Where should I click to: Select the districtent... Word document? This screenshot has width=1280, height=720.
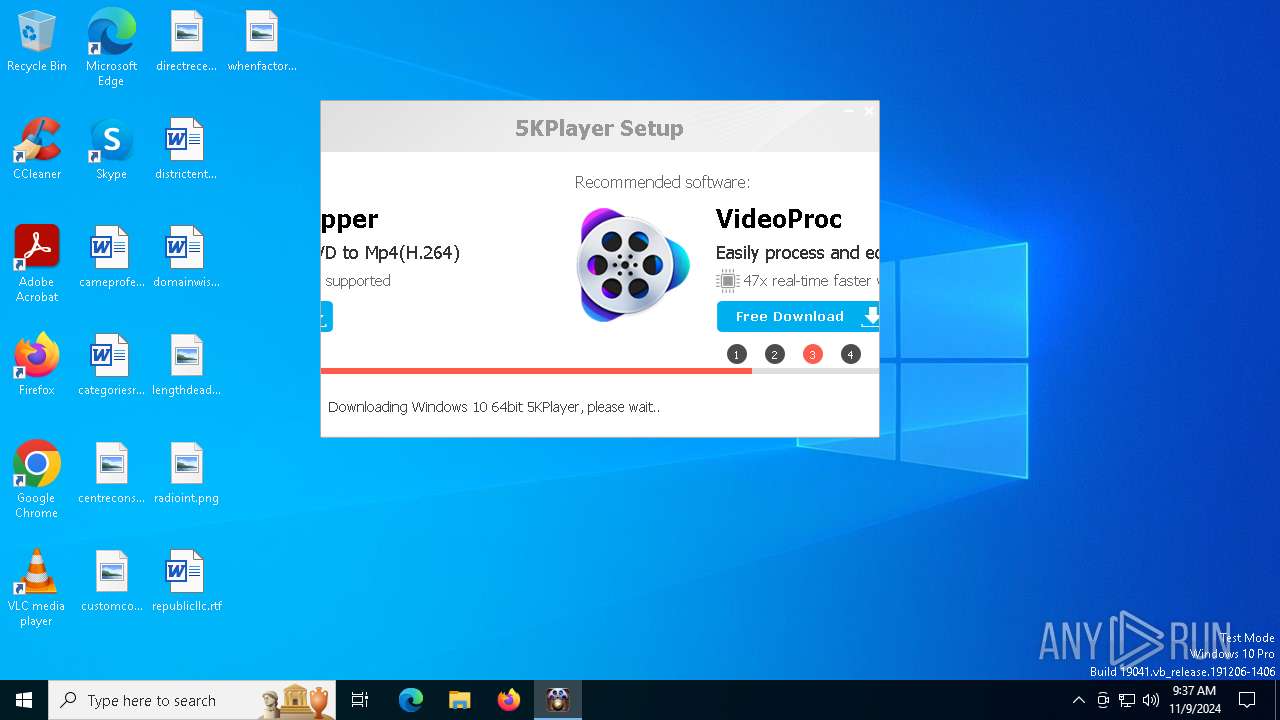(x=186, y=149)
